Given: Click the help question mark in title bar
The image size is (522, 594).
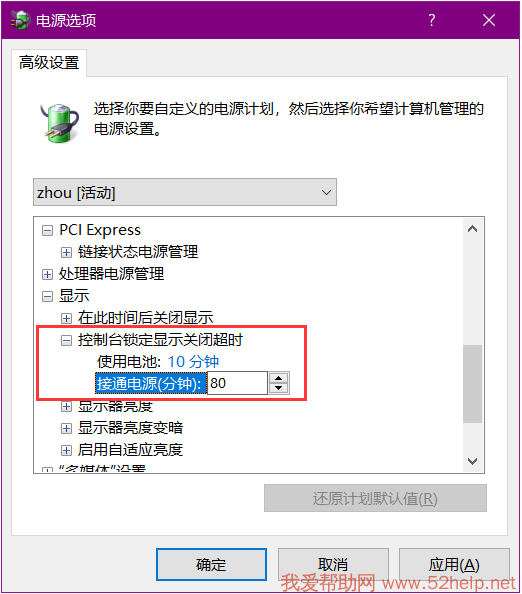Looking at the screenshot, I should click(432, 20).
